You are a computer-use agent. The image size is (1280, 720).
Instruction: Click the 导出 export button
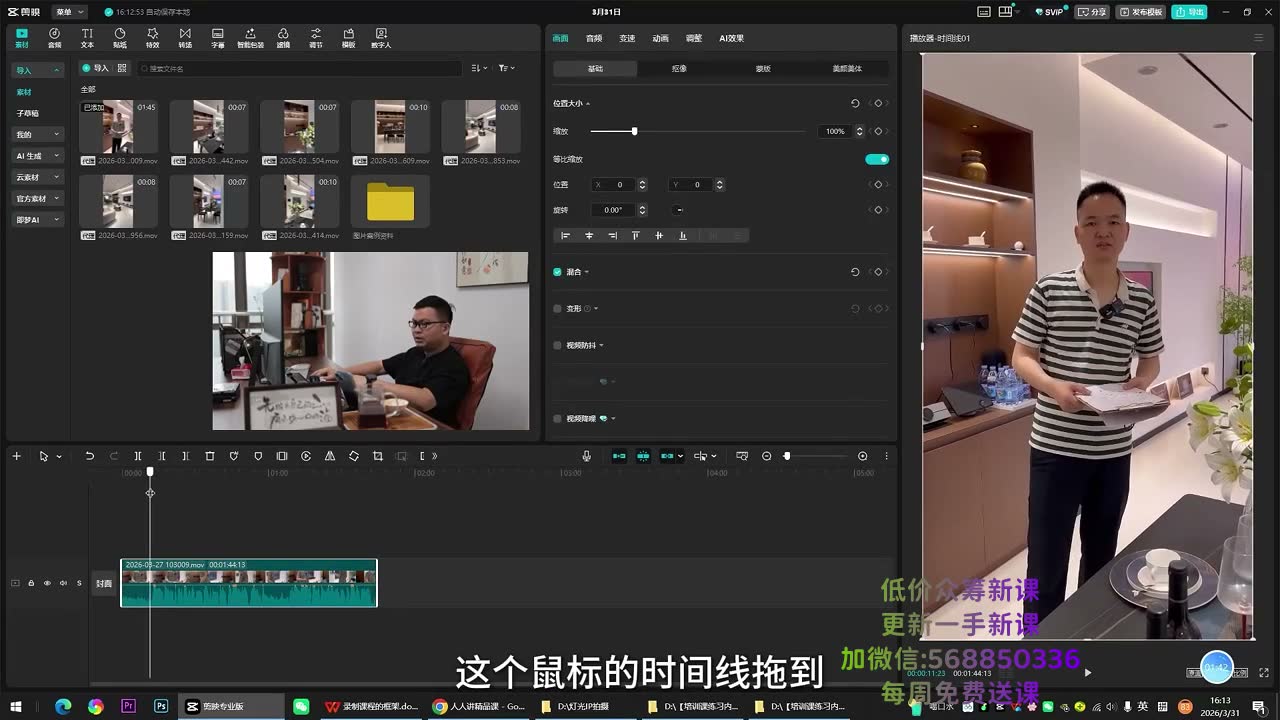[x=1190, y=12]
